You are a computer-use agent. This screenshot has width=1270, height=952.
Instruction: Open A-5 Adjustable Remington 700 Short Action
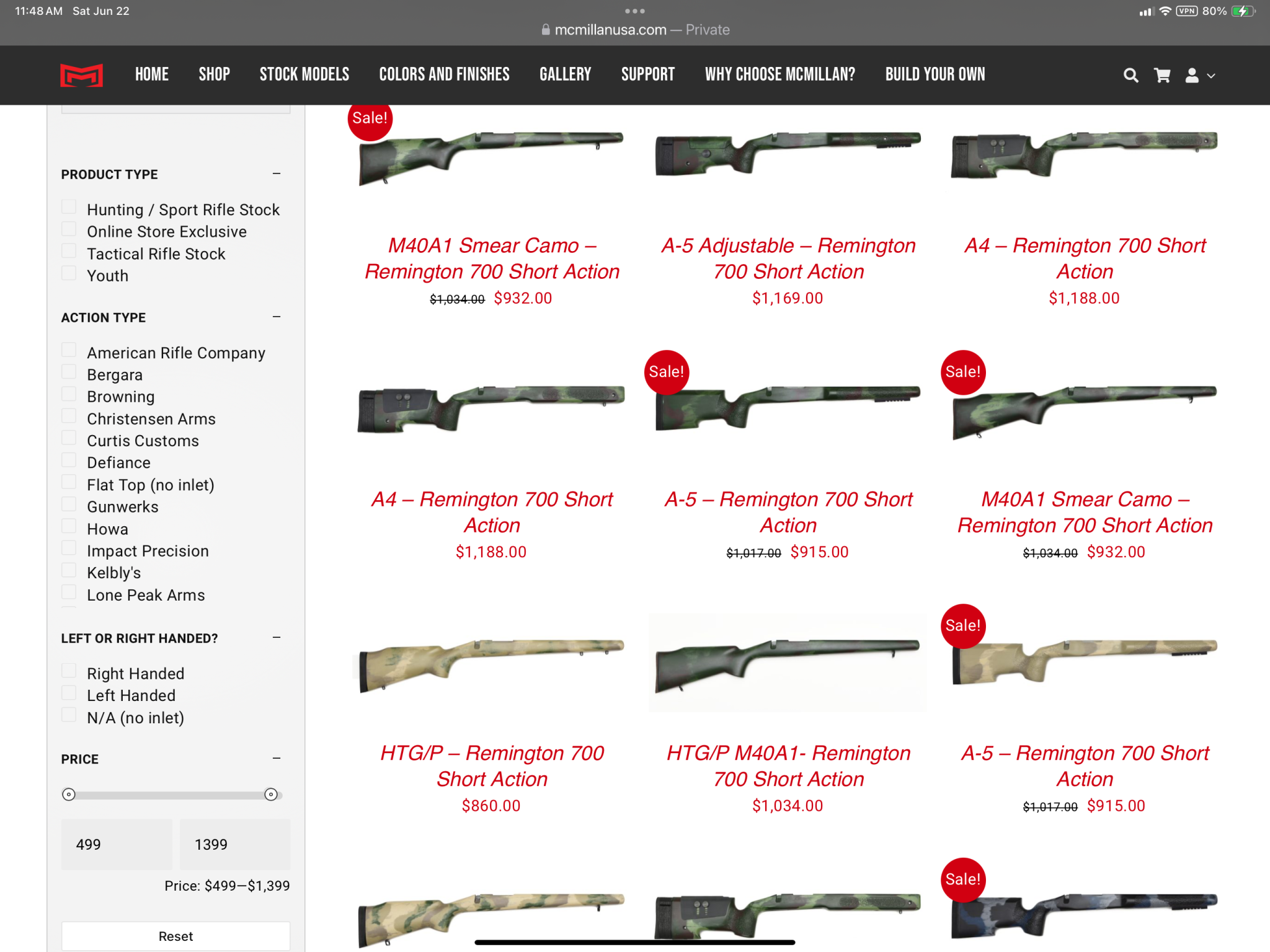point(788,258)
